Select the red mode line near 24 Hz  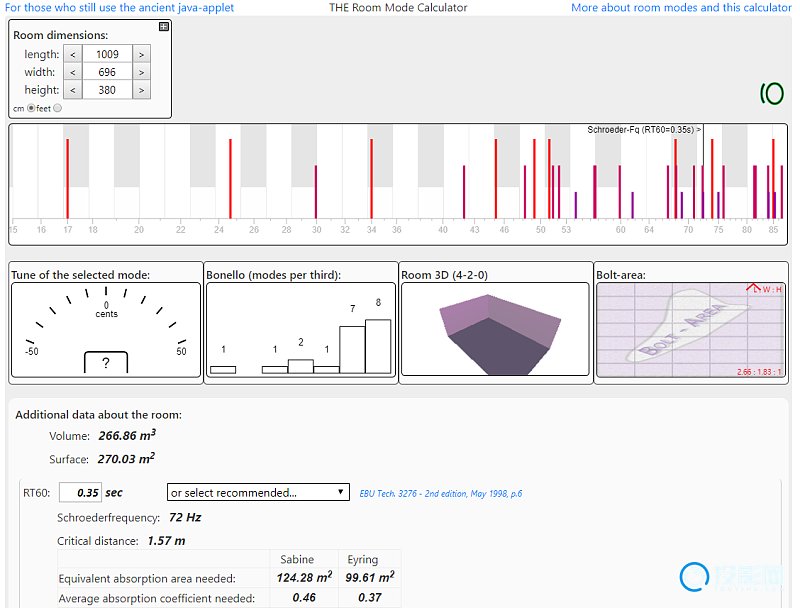tap(231, 179)
